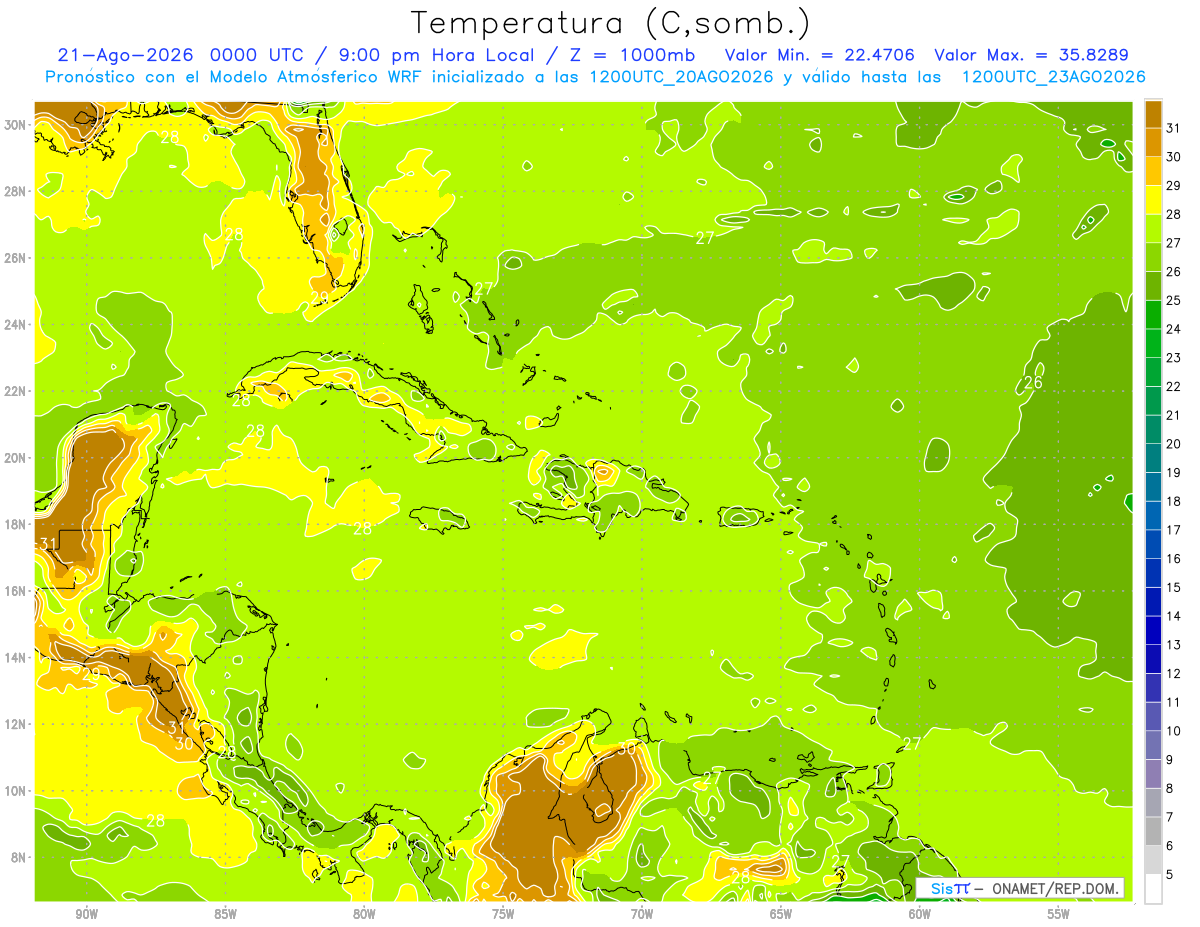The image size is (1200, 927).
Task: Click the 8N latitude axis label
Action: coord(18,857)
